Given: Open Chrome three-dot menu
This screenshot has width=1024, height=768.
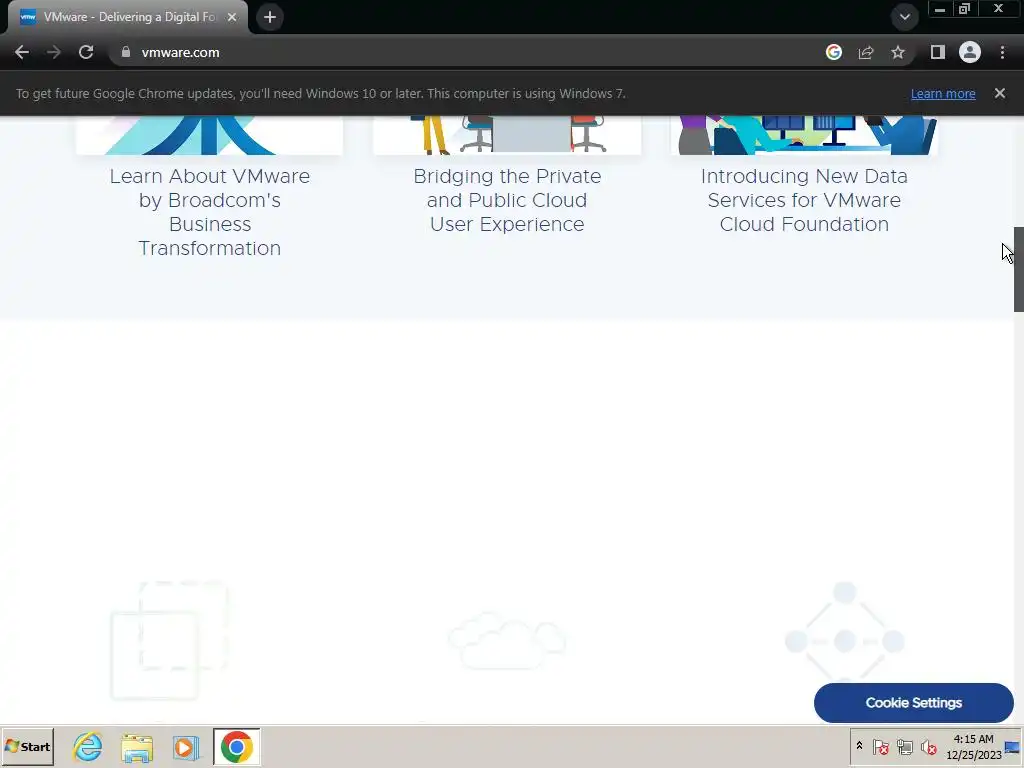Looking at the screenshot, I should pos(1002,52).
